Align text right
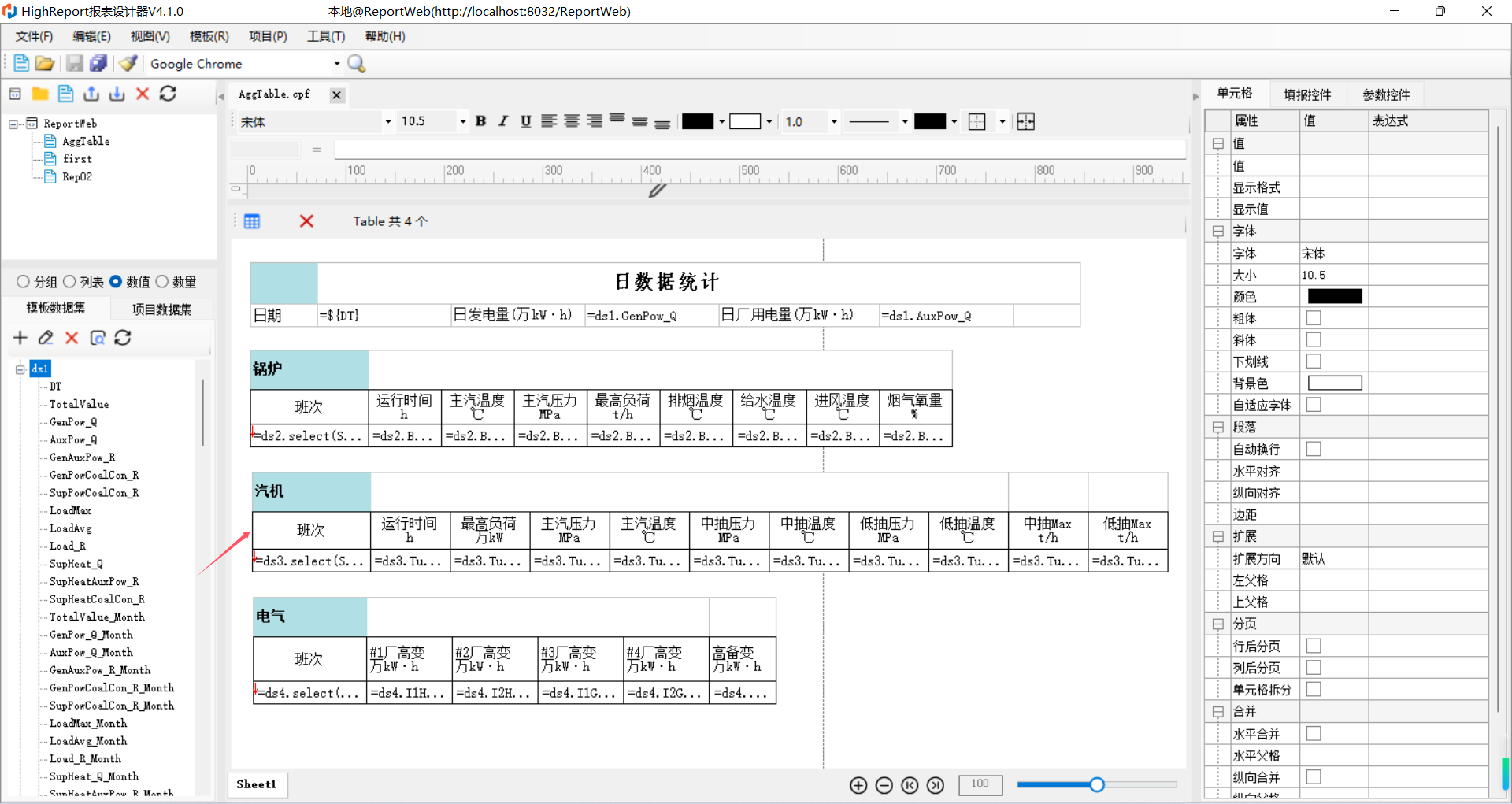Image resolution: width=1512 pixels, height=804 pixels. point(595,121)
